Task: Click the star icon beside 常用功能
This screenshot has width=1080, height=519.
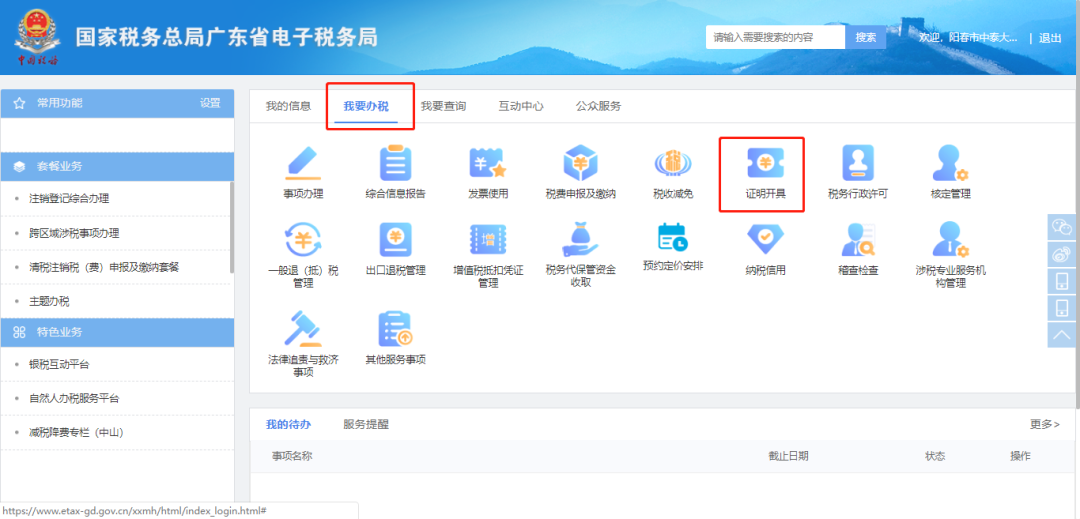Action: tap(20, 103)
